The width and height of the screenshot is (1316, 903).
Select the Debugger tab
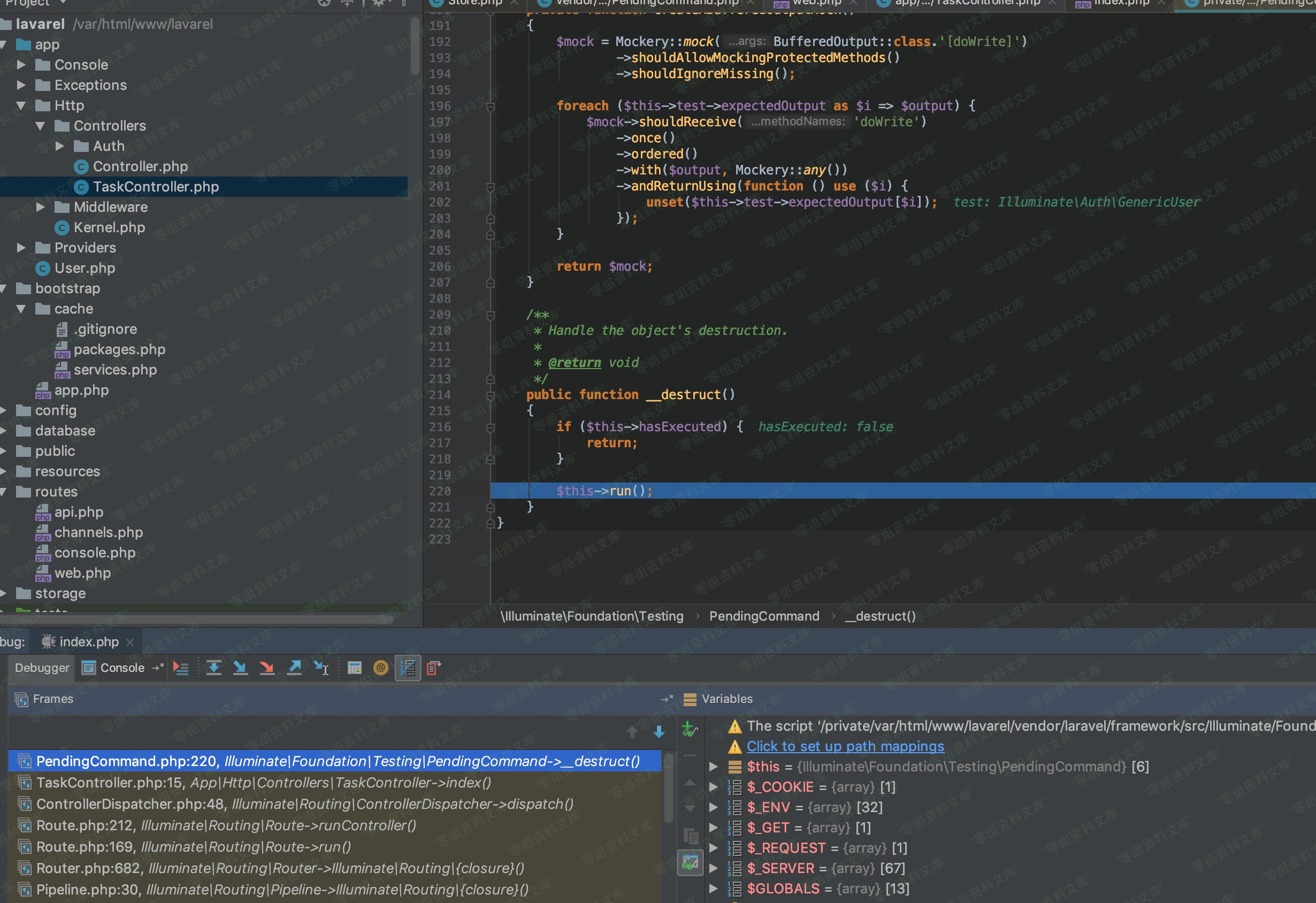click(x=42, y=668)
